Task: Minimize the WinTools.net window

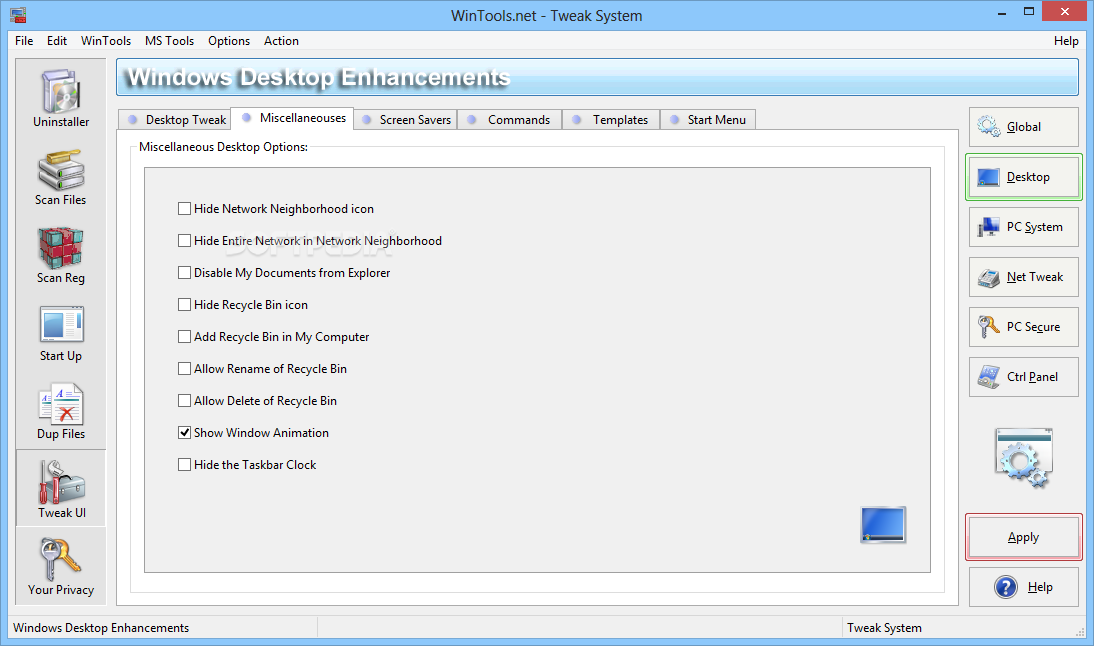Action: pos(1002,12)
